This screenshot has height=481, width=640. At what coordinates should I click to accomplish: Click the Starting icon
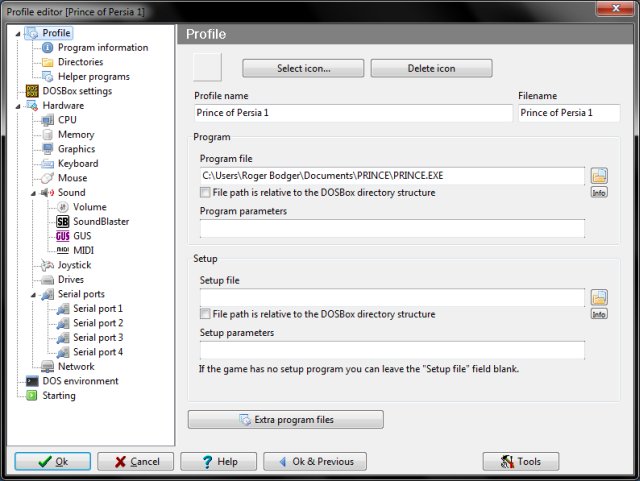click(x=31, y=395)
